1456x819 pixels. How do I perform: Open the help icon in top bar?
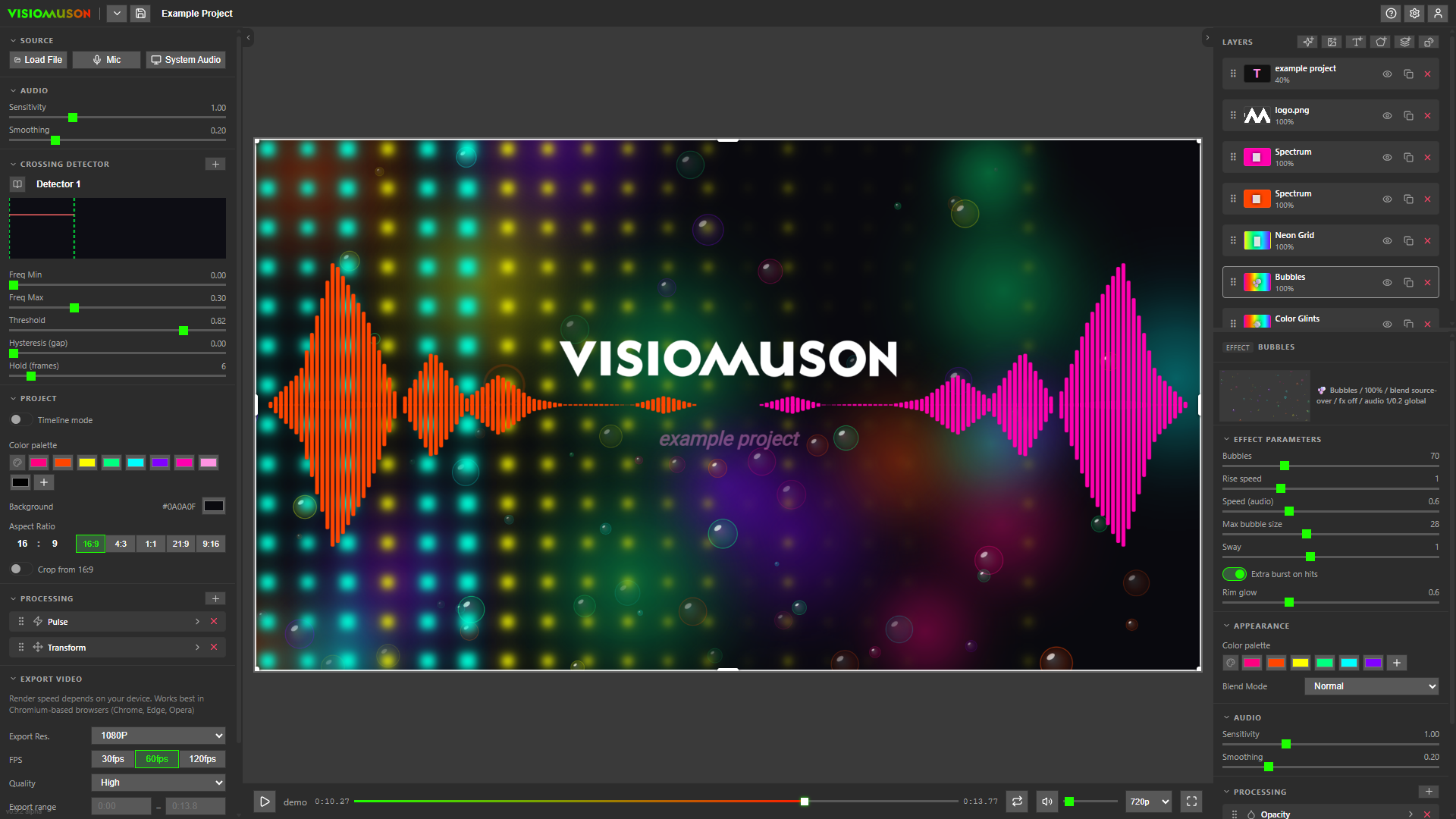tap(1391, 14)
